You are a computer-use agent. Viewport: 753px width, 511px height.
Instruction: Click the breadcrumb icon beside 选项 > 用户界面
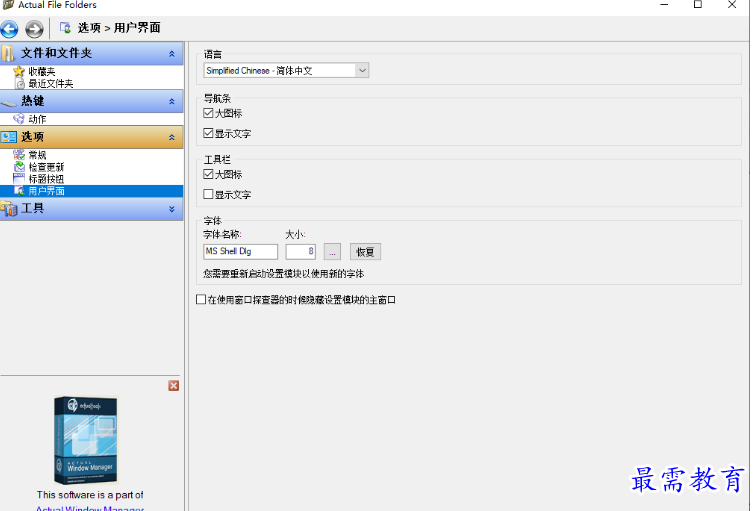[65, 27]
